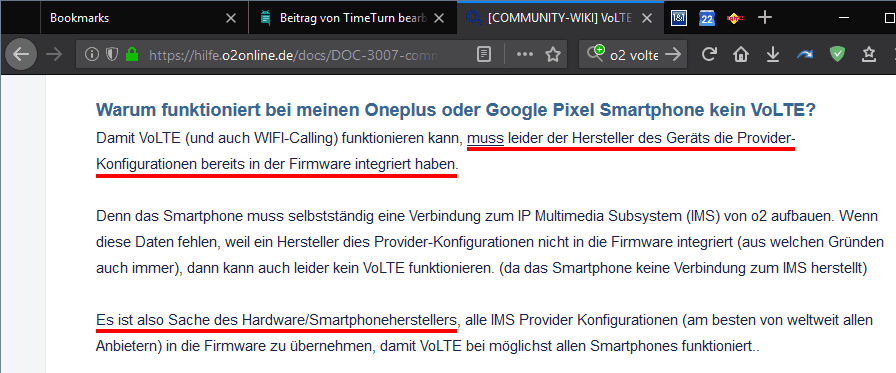Viewport: 896px width, 373px height.
Task: Click line starting auch immer), dann kann
Action: [482, 268]
